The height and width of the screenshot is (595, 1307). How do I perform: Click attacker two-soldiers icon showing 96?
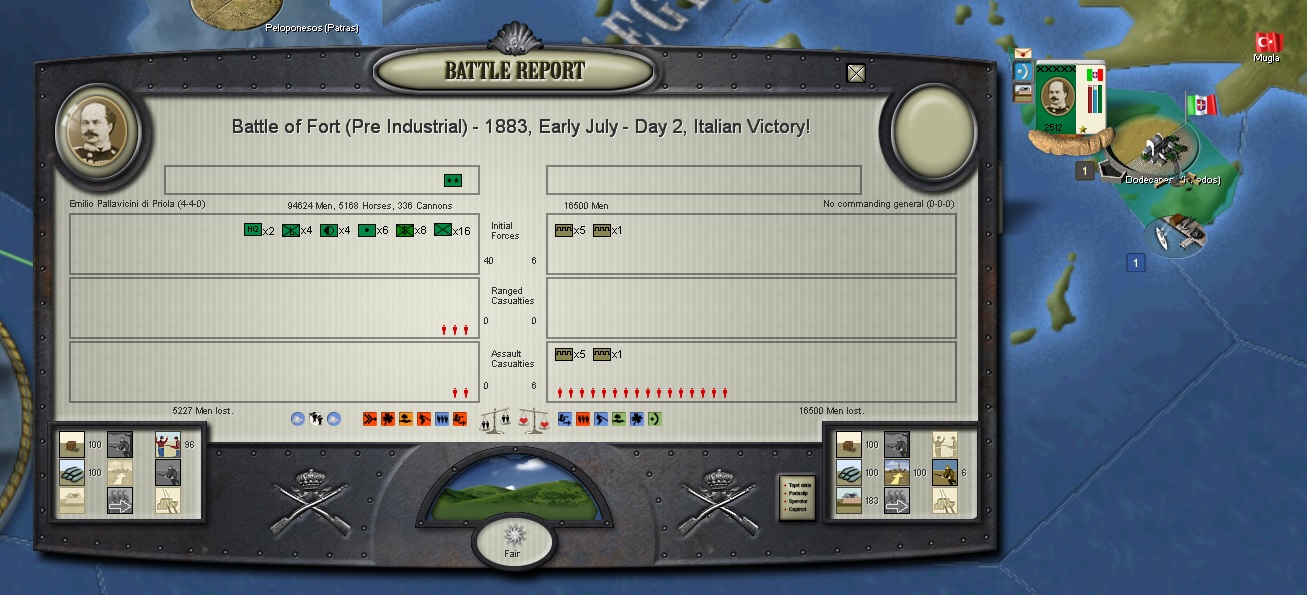click(x=168, y=444)
